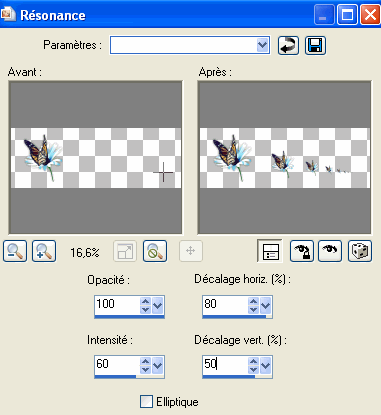Image resolution: width=381 pixels, height=415 pixels.
Task: Expand the Intensité dropdown arrow
Action: coord(158,366)
